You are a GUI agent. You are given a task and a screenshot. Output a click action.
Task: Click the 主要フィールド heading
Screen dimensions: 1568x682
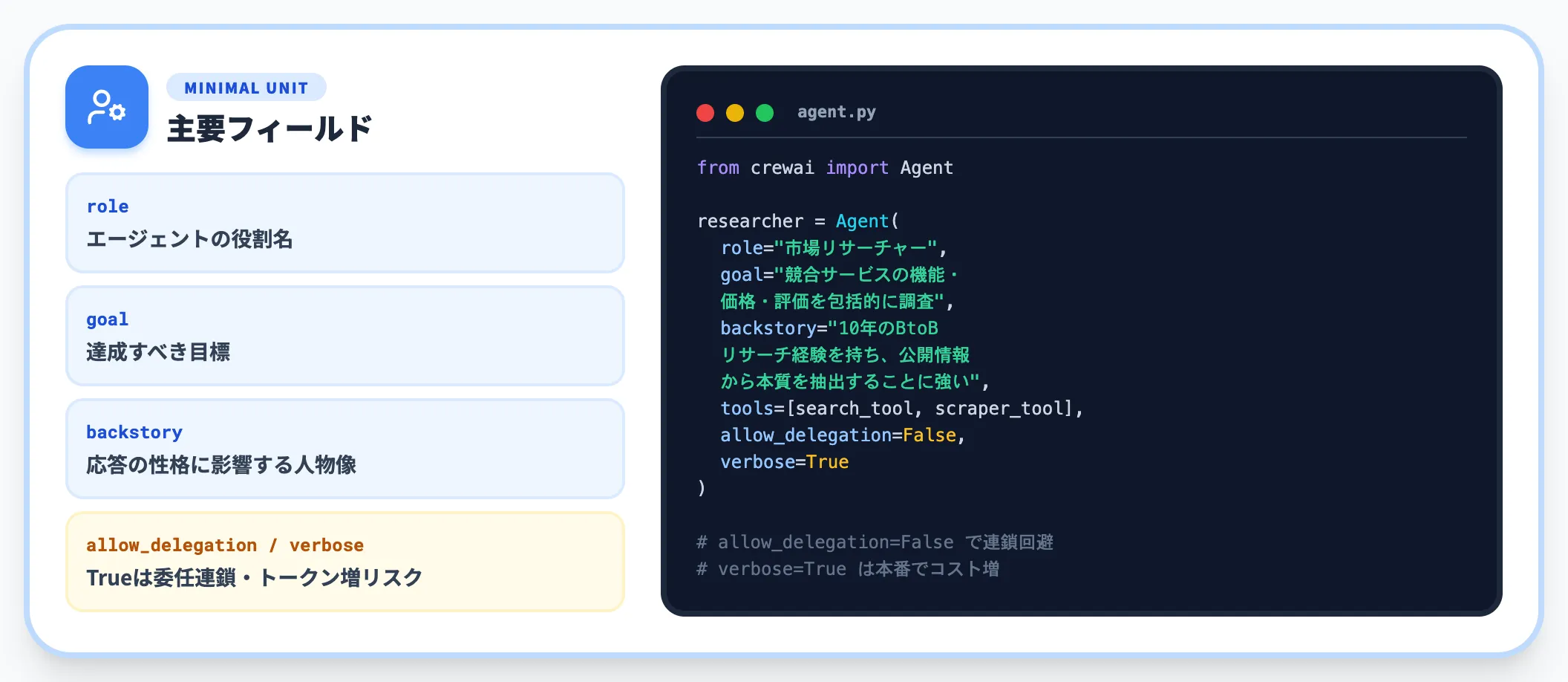(x=269, y=129)
